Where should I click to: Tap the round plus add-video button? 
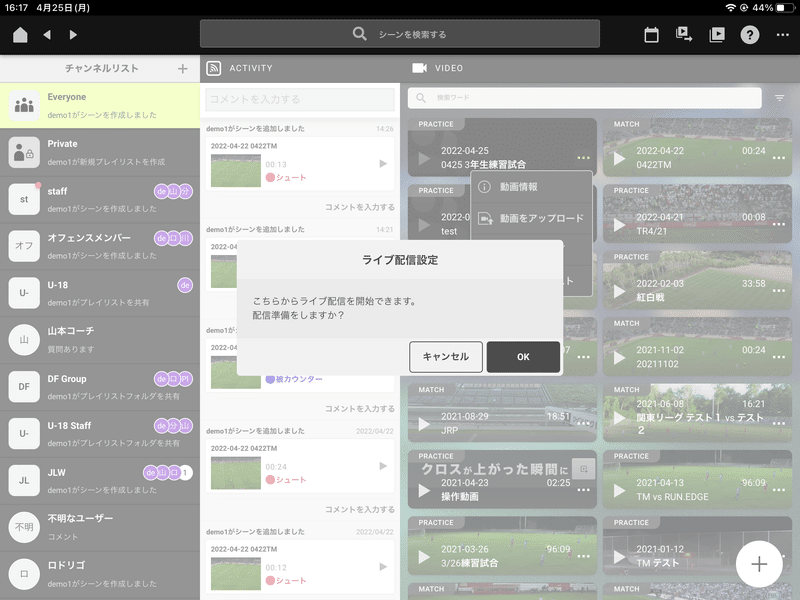(759, 564)
